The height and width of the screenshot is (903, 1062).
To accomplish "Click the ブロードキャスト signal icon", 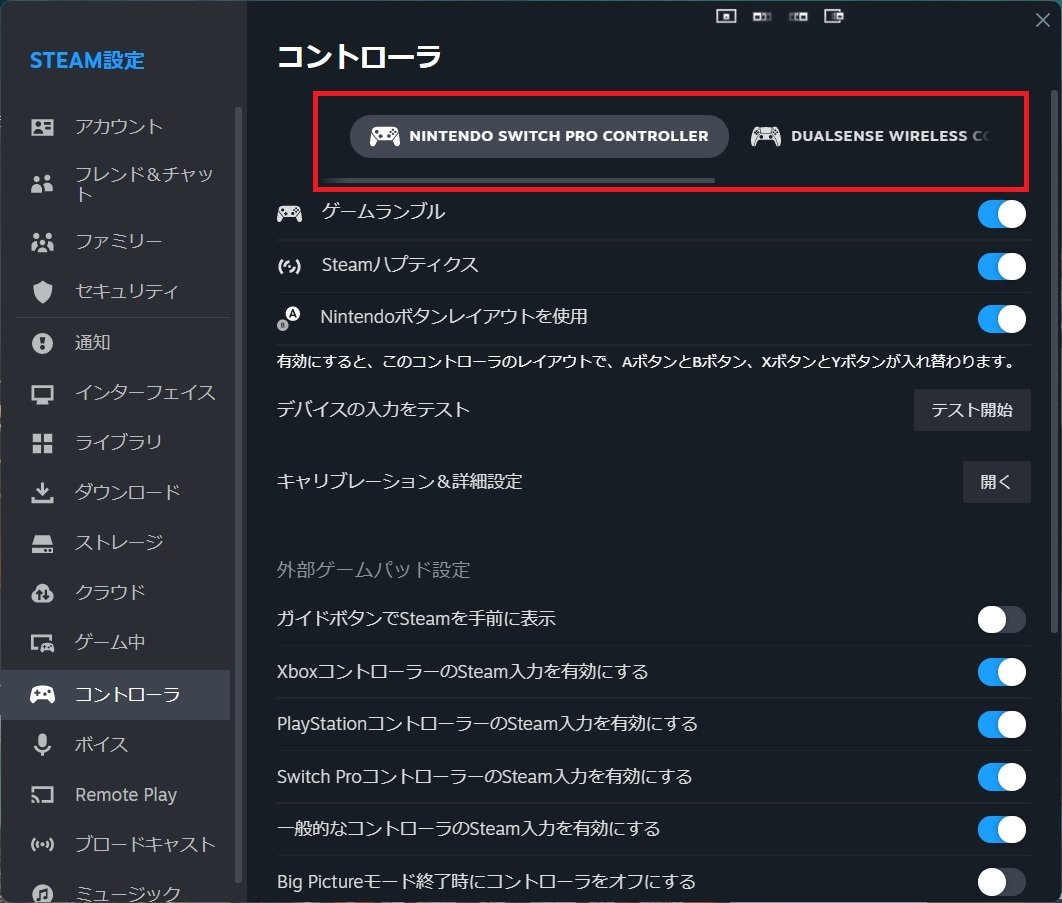I will [x=42, y=845].
